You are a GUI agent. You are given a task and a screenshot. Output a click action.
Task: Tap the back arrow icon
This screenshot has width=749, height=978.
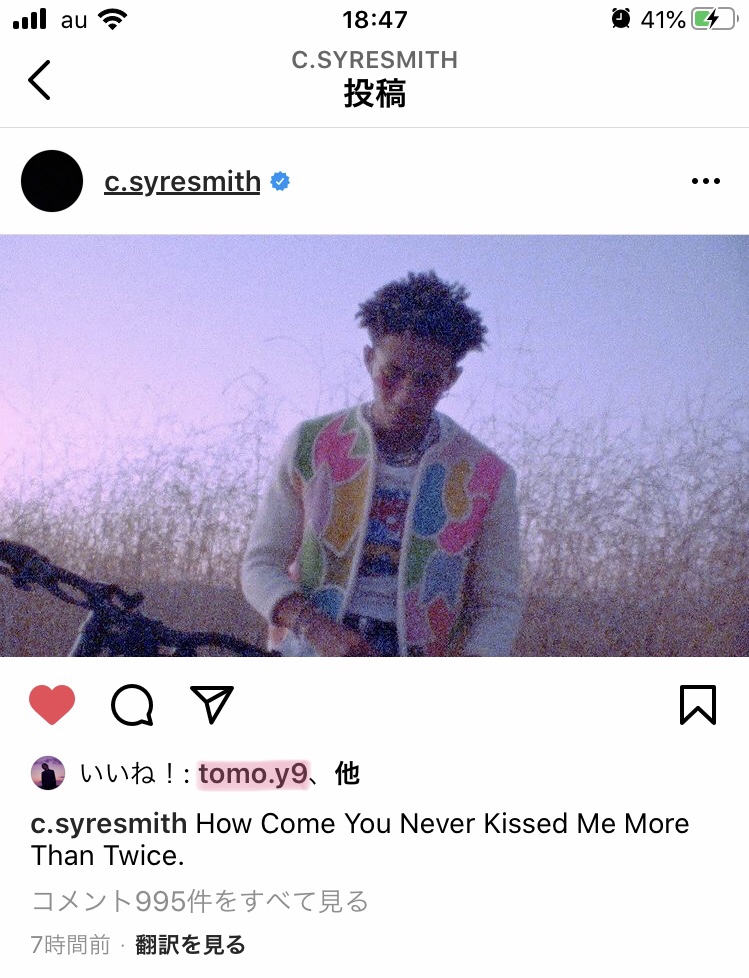tap(39, 80)
